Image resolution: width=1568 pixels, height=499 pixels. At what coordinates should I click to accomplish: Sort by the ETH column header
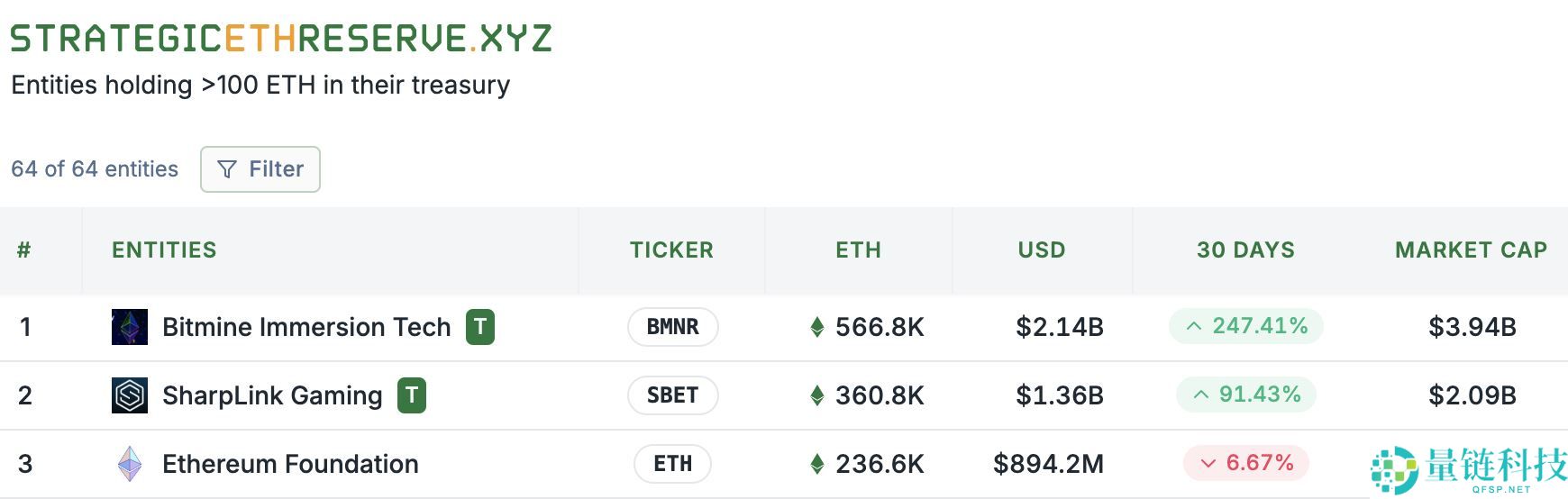858,250
